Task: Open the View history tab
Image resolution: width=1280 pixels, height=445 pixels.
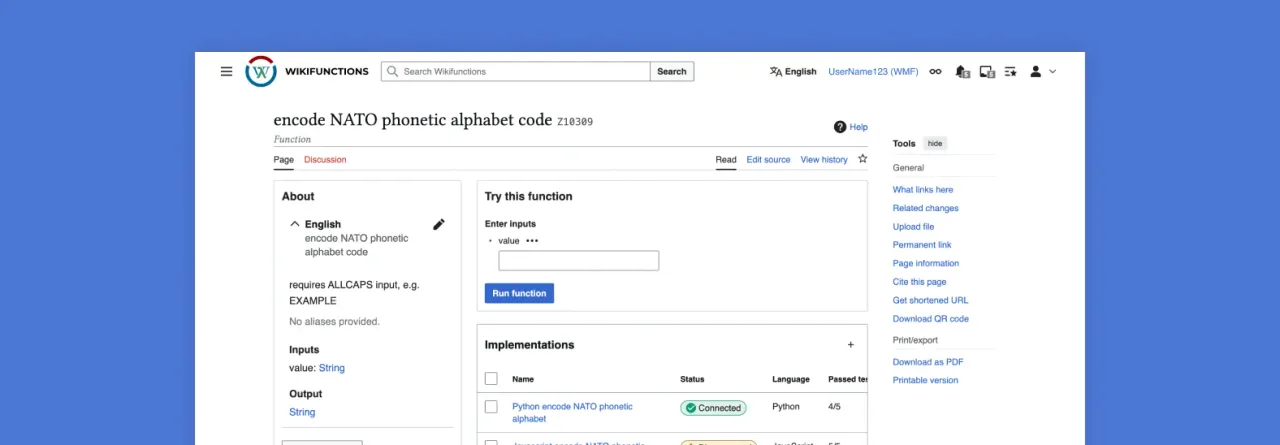Action: click(824, 160)
